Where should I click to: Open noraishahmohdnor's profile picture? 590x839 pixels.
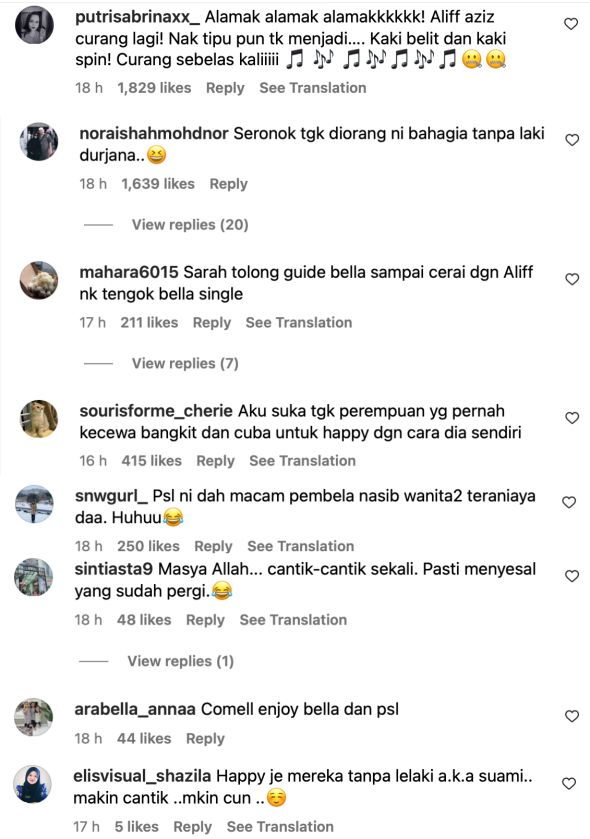tap(39, 142)
